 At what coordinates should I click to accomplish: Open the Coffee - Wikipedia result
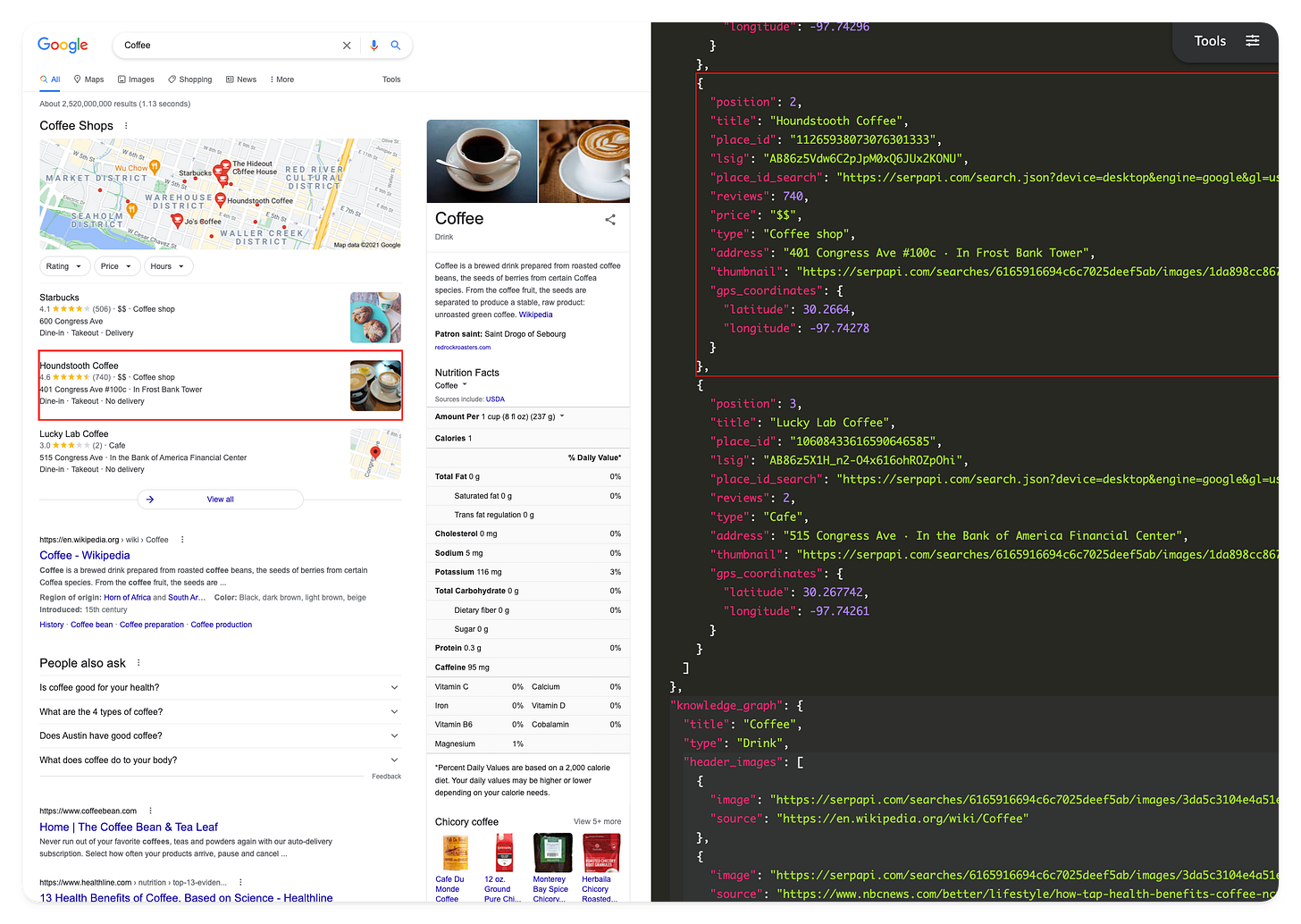tap(85, 555)
